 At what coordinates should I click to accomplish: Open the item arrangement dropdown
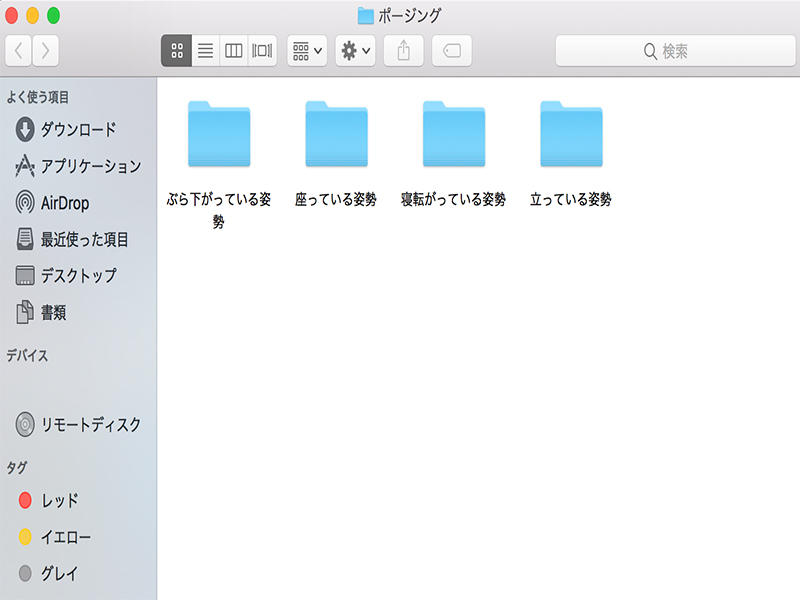(307, 51)
